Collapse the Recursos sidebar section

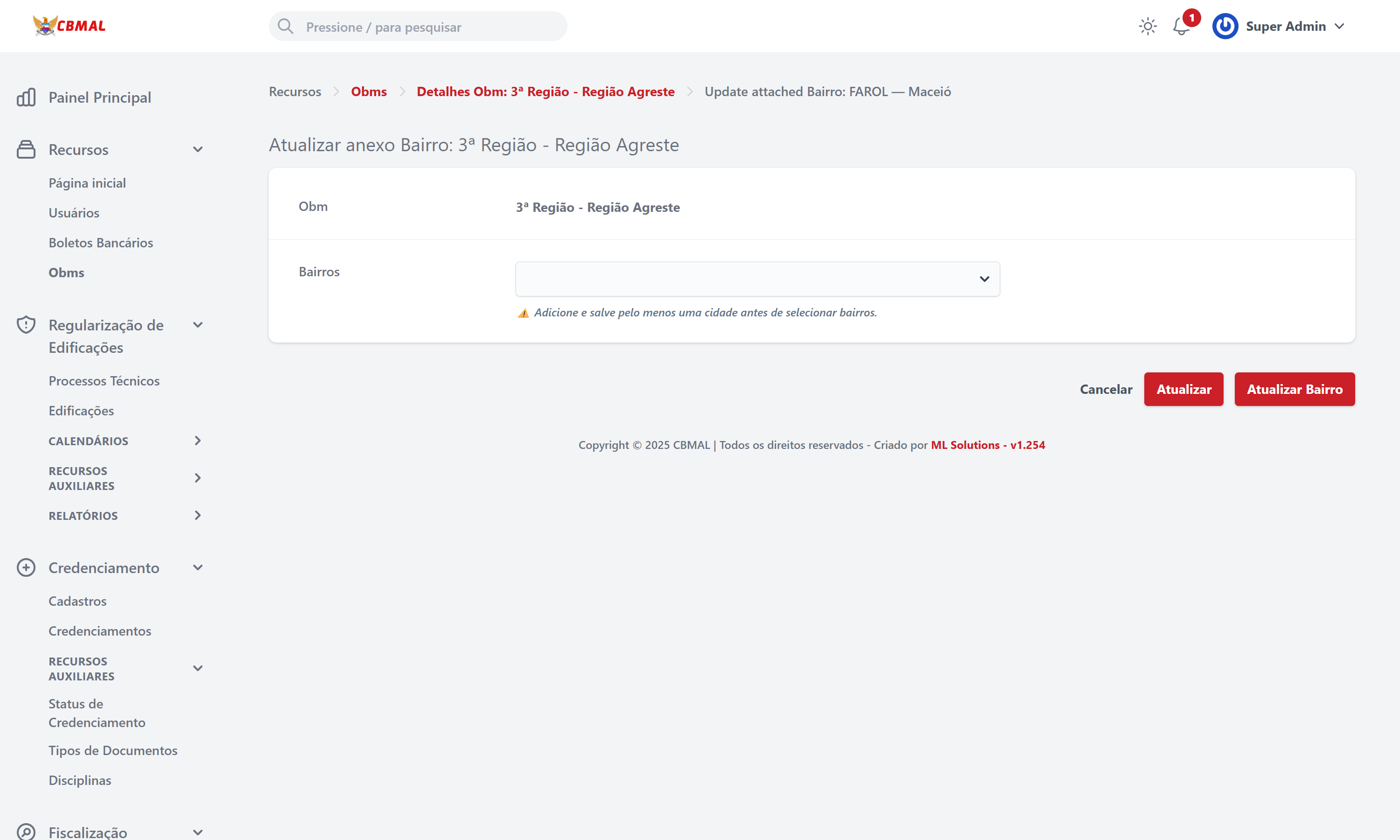tap(197, 149)
